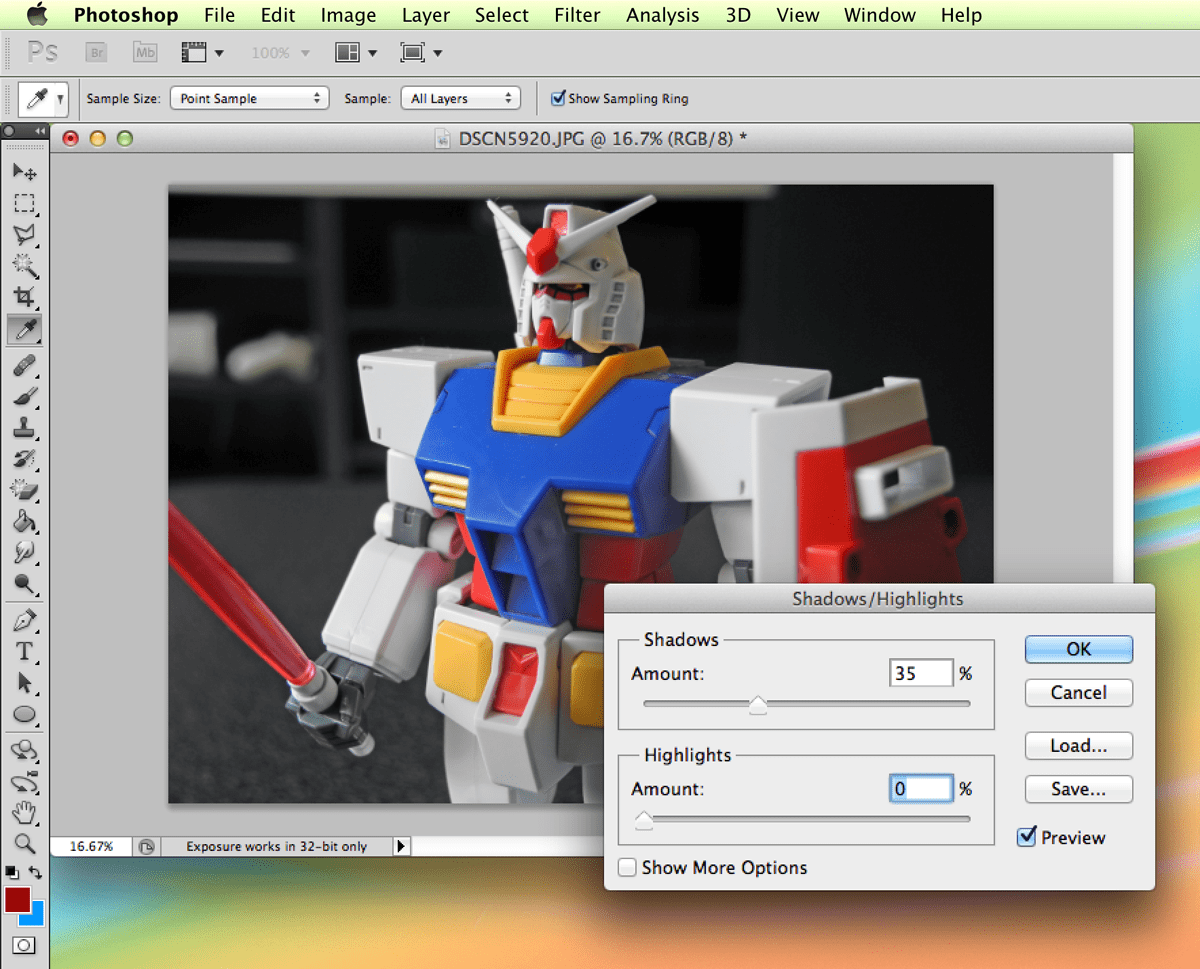Open the Layer menu

pos(425,15)
